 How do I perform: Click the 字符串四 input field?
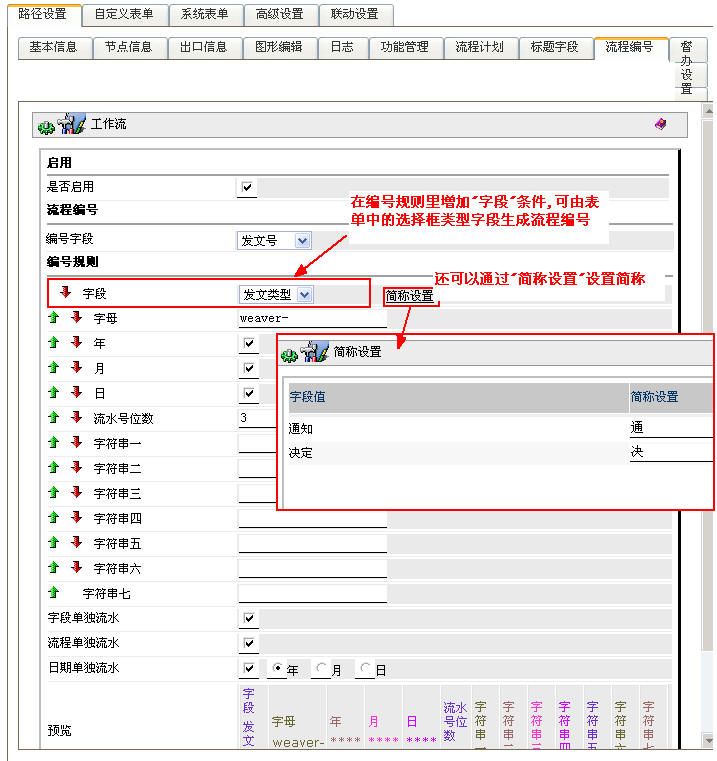pos(312,519)
